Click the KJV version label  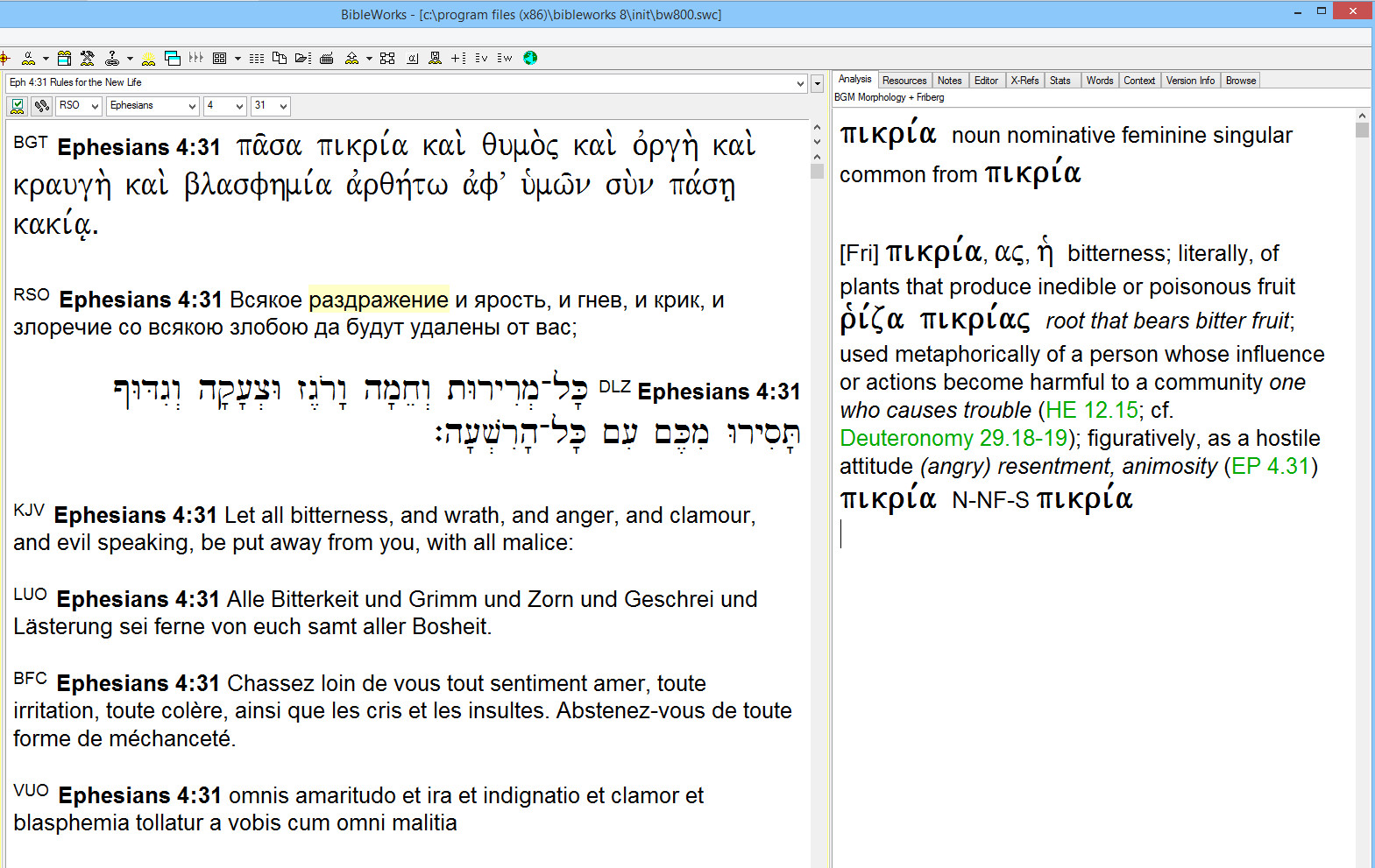(29, 510)
